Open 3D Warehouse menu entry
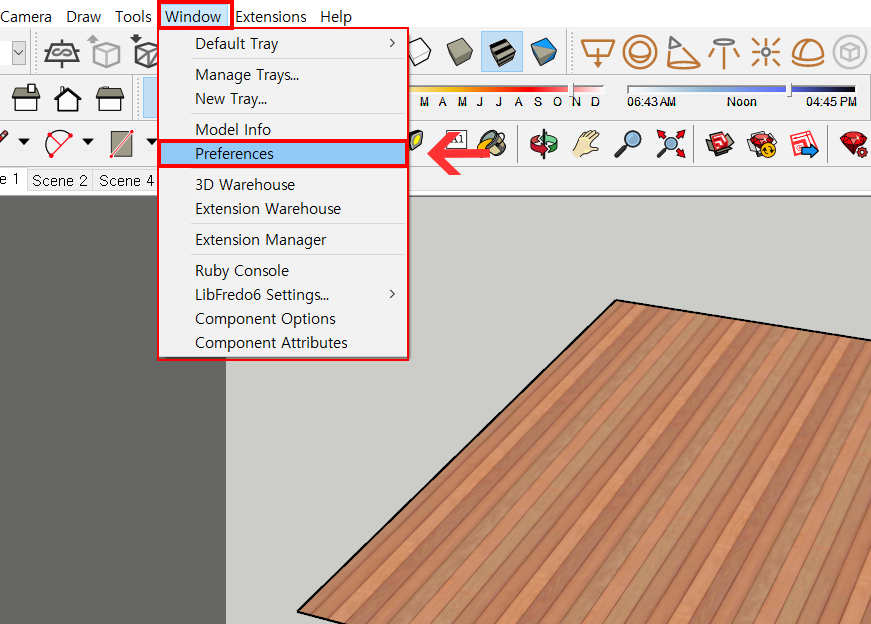 point(283,184)
